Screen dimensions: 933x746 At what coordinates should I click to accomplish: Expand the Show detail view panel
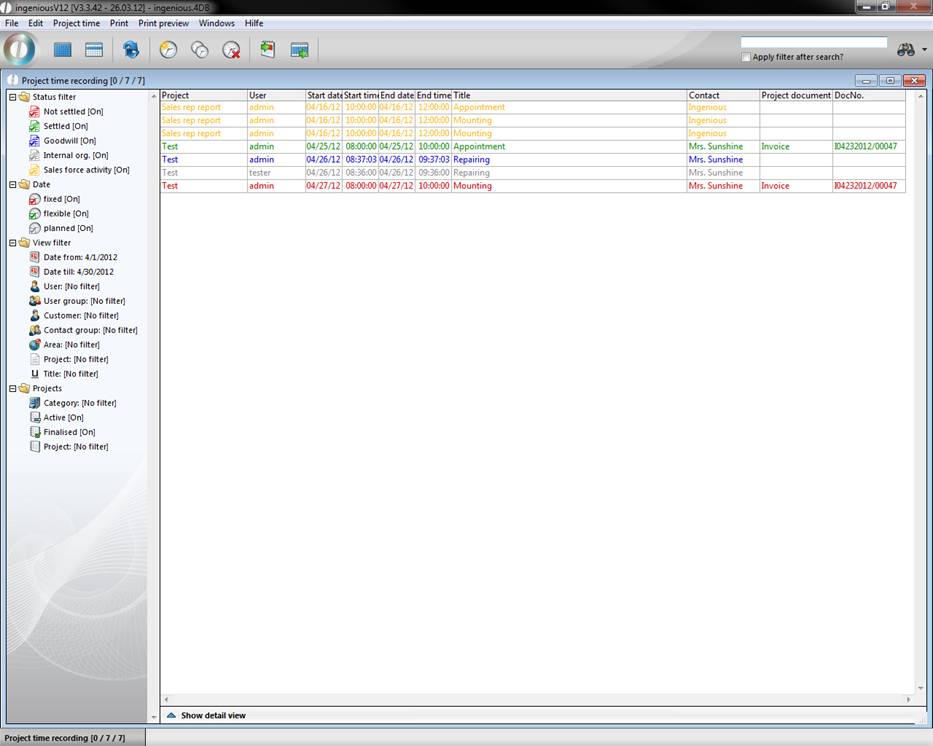[x=212, y=715]
